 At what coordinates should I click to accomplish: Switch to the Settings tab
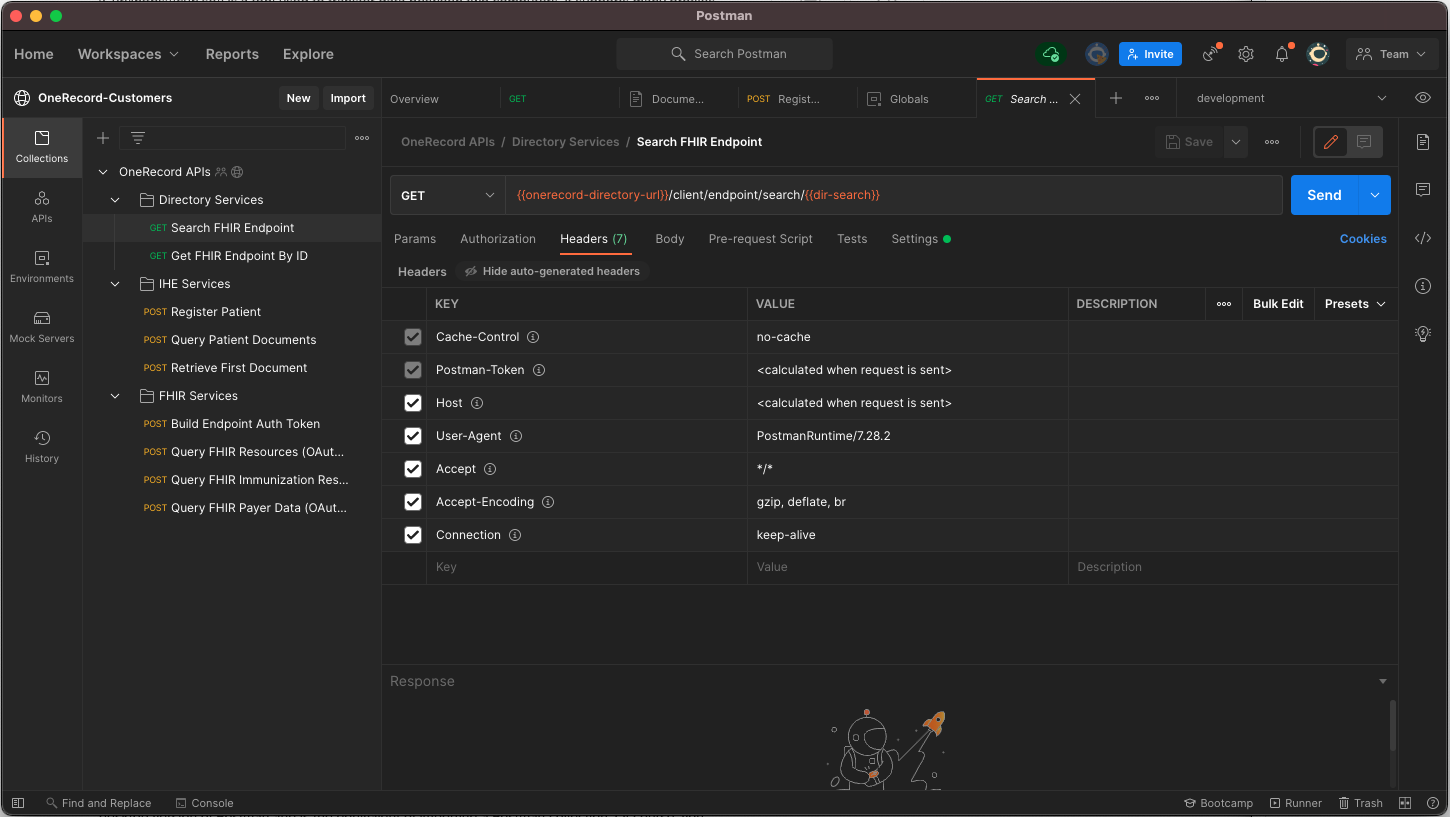point(921,239)
